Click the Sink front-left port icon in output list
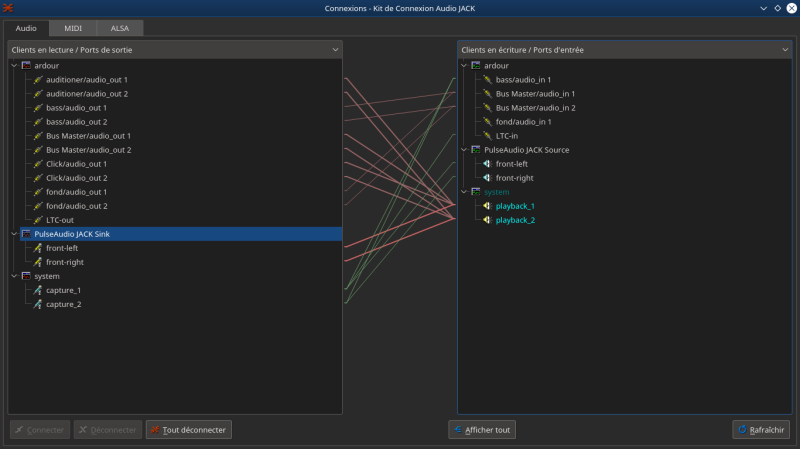Viewport: 800px width, 449px height. click(38, 248)
